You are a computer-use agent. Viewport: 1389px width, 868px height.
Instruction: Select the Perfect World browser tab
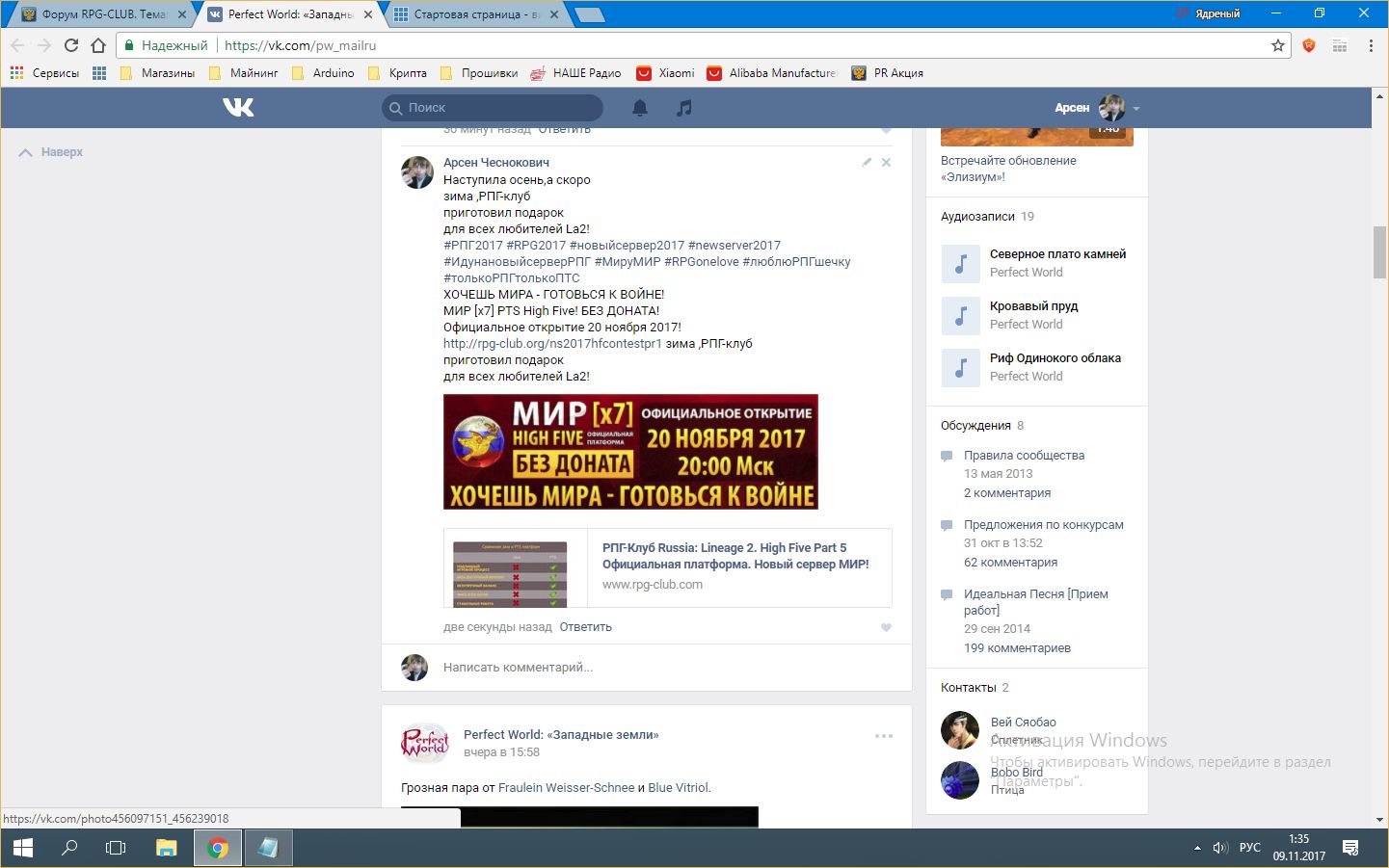pos(290,14)
